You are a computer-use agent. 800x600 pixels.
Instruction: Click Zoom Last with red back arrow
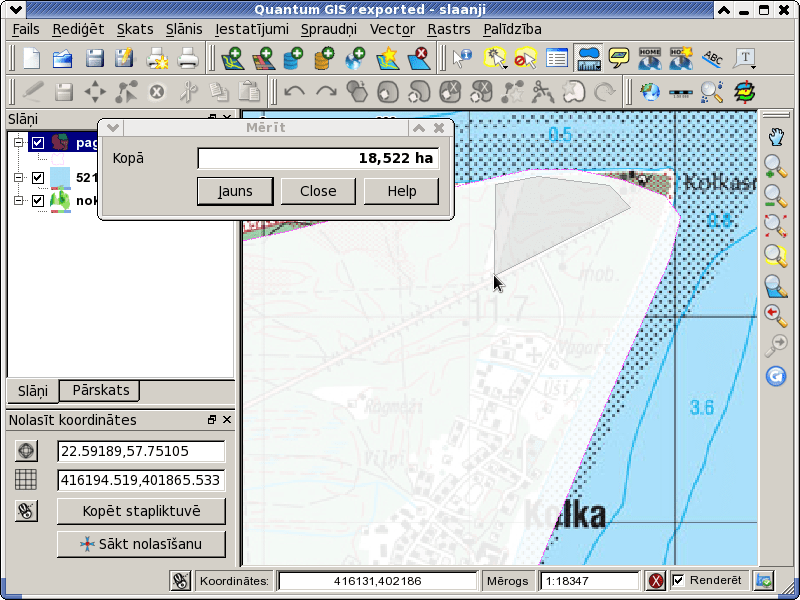point(776,315)
